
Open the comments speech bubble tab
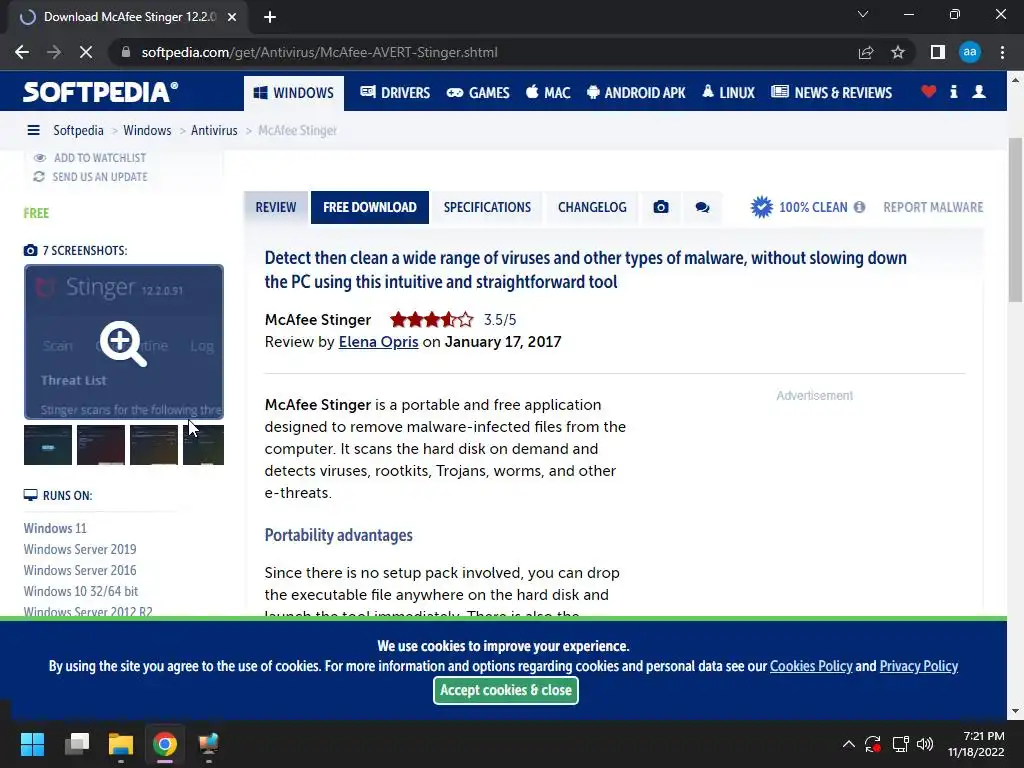pos(702,207)
